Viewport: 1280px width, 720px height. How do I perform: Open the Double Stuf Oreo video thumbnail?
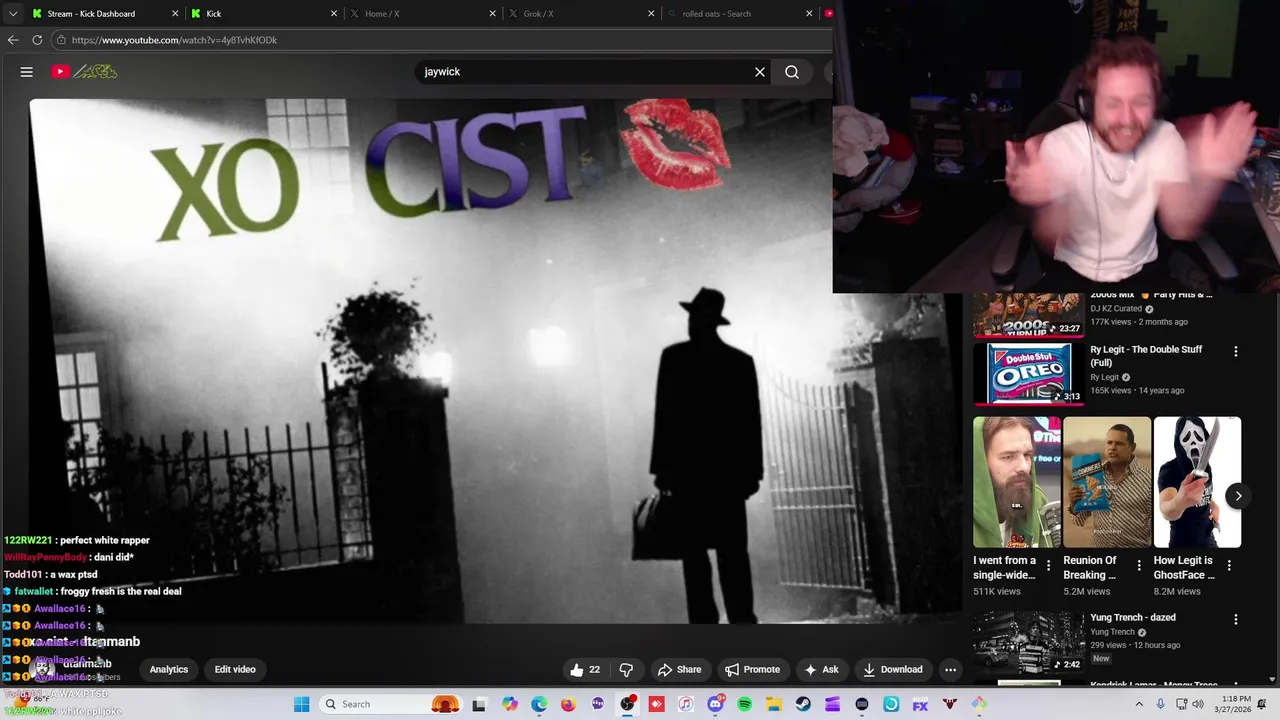point(1028,373)
